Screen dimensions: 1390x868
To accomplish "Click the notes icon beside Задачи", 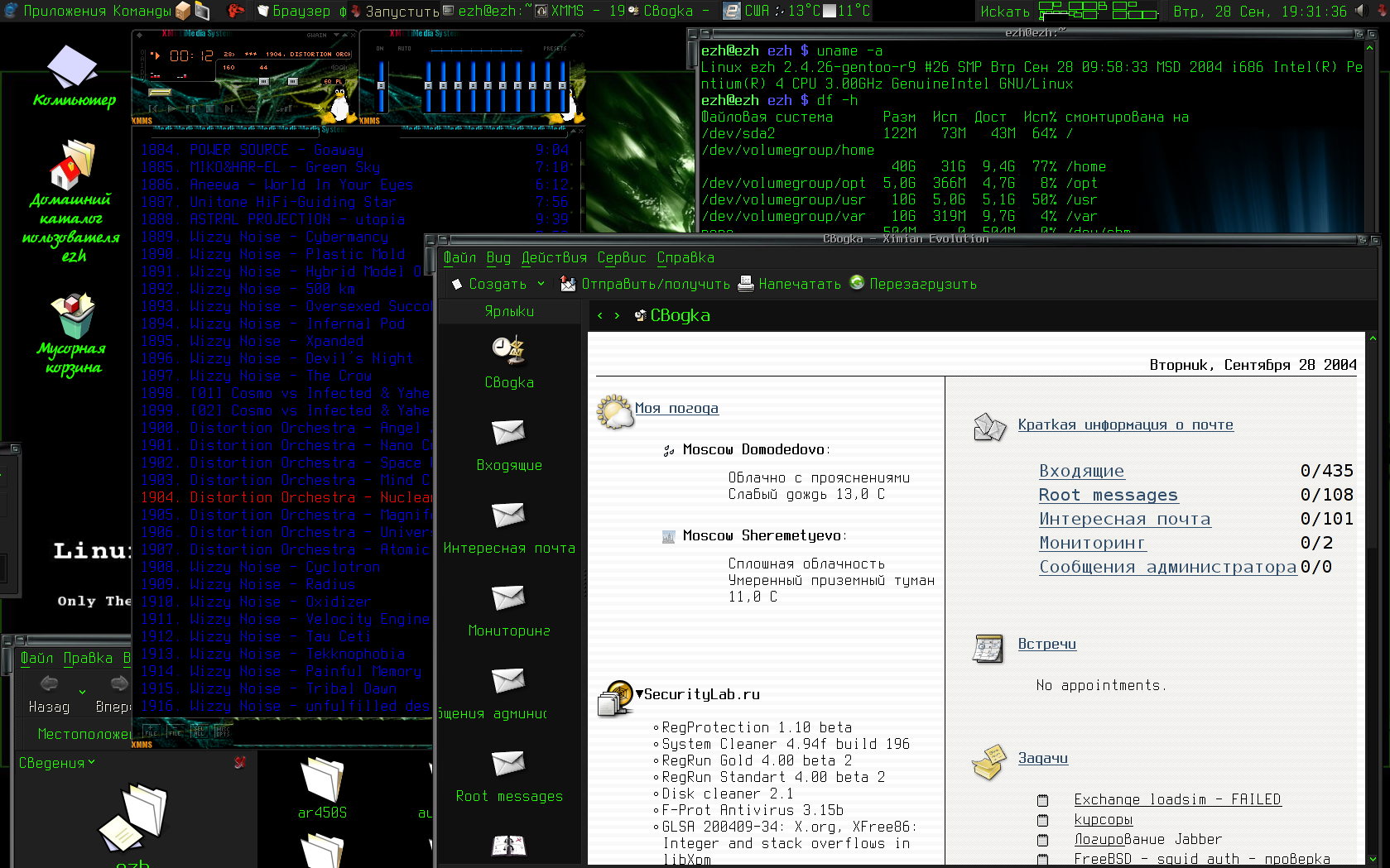I will tap(988, 762).
